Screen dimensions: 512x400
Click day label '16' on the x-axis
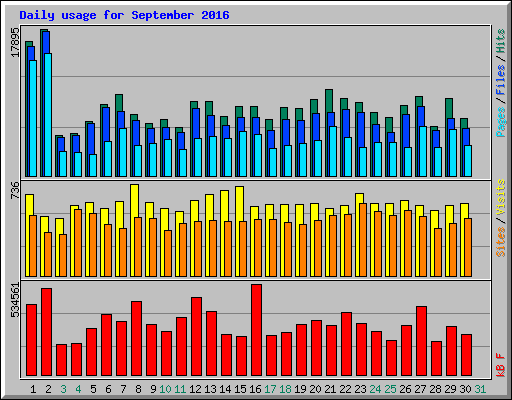point(255,389)
